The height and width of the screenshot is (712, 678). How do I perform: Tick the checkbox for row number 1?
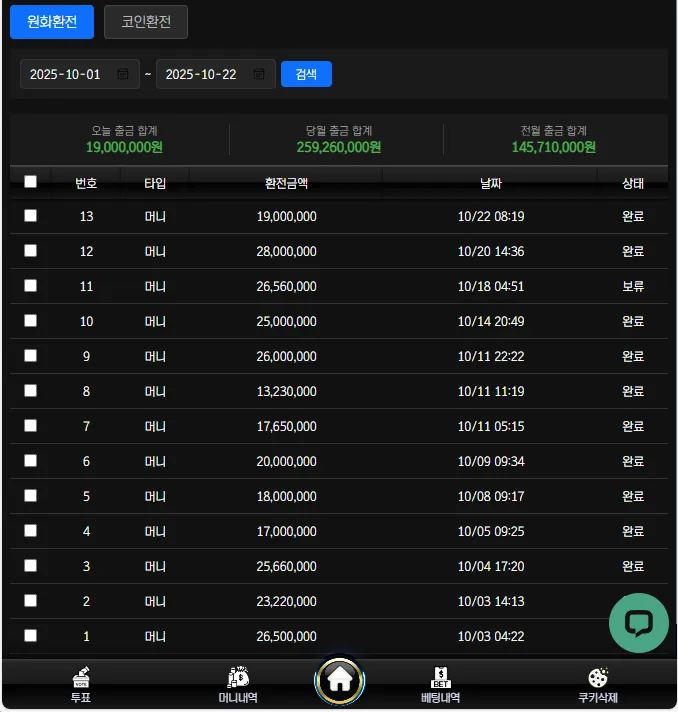coord(30,636)
